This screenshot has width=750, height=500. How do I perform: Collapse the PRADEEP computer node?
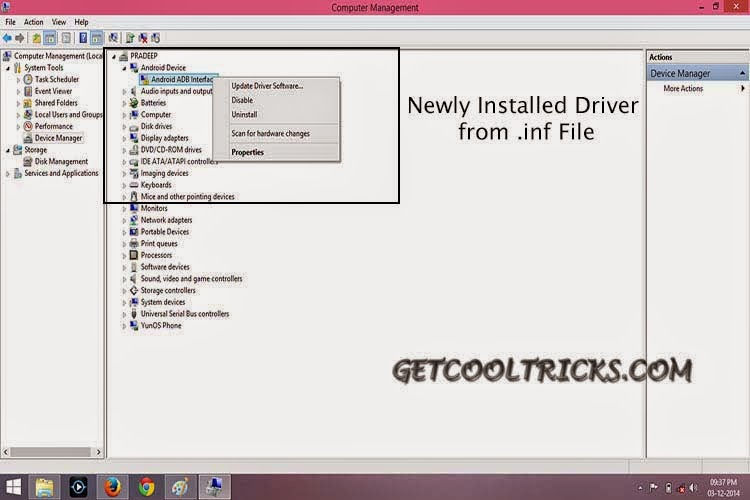(114, 56)
